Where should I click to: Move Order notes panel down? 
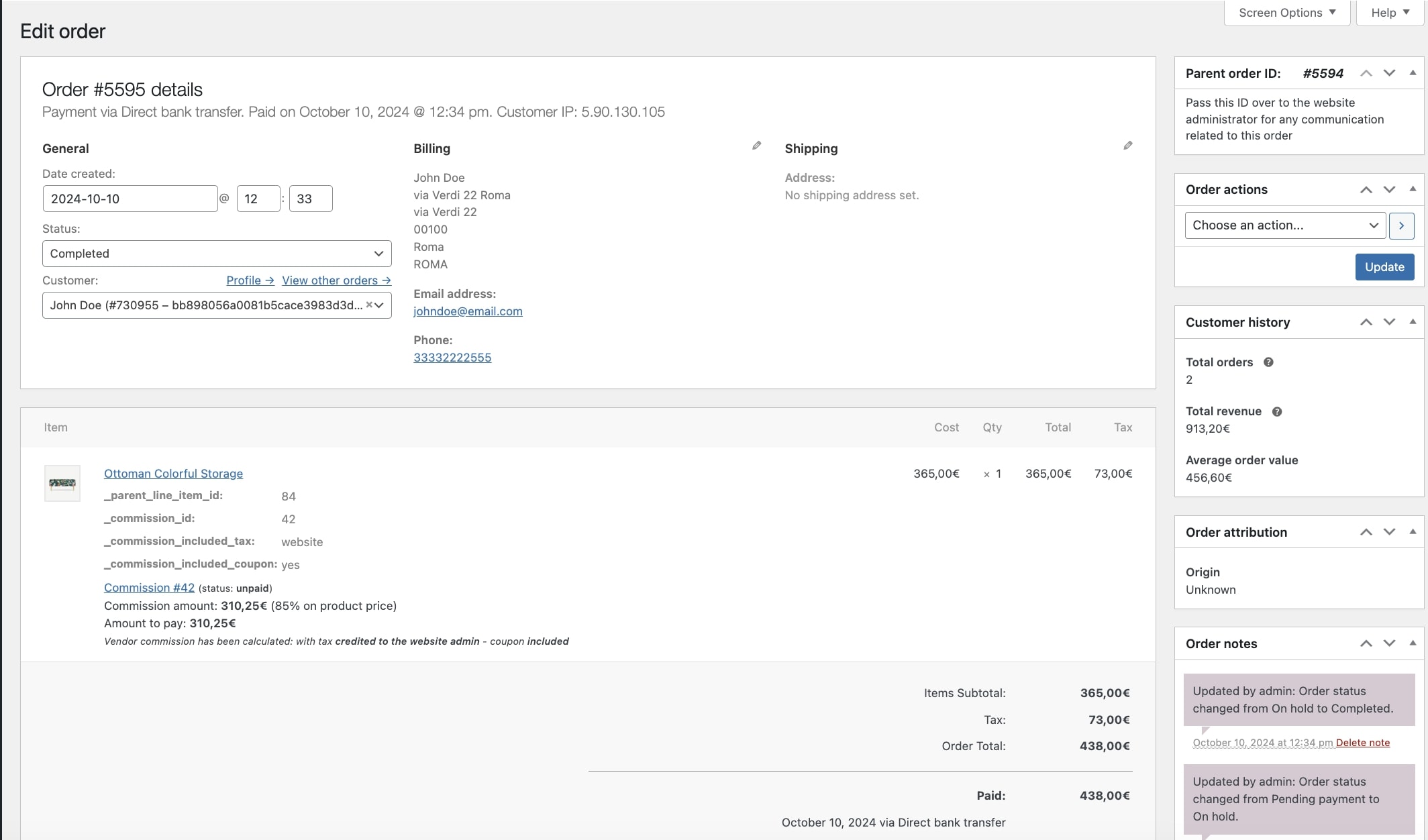1389,643
